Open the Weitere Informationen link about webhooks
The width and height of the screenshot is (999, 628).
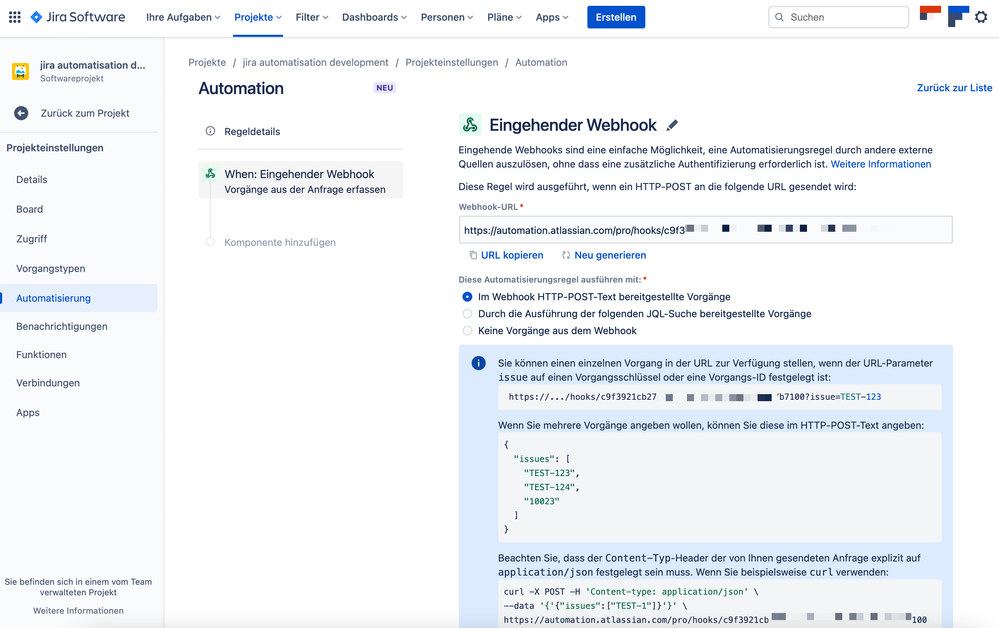[881, 164]
